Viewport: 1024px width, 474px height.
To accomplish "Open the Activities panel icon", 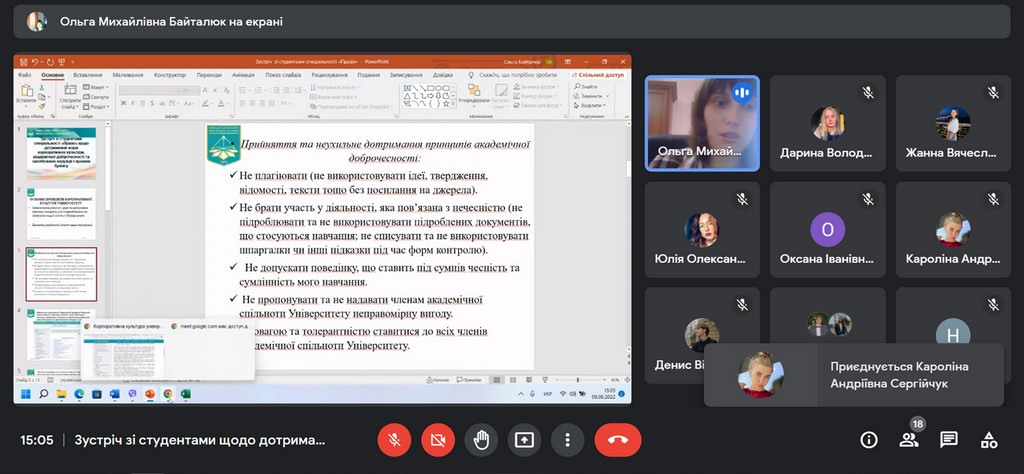I will click(989, 440).
